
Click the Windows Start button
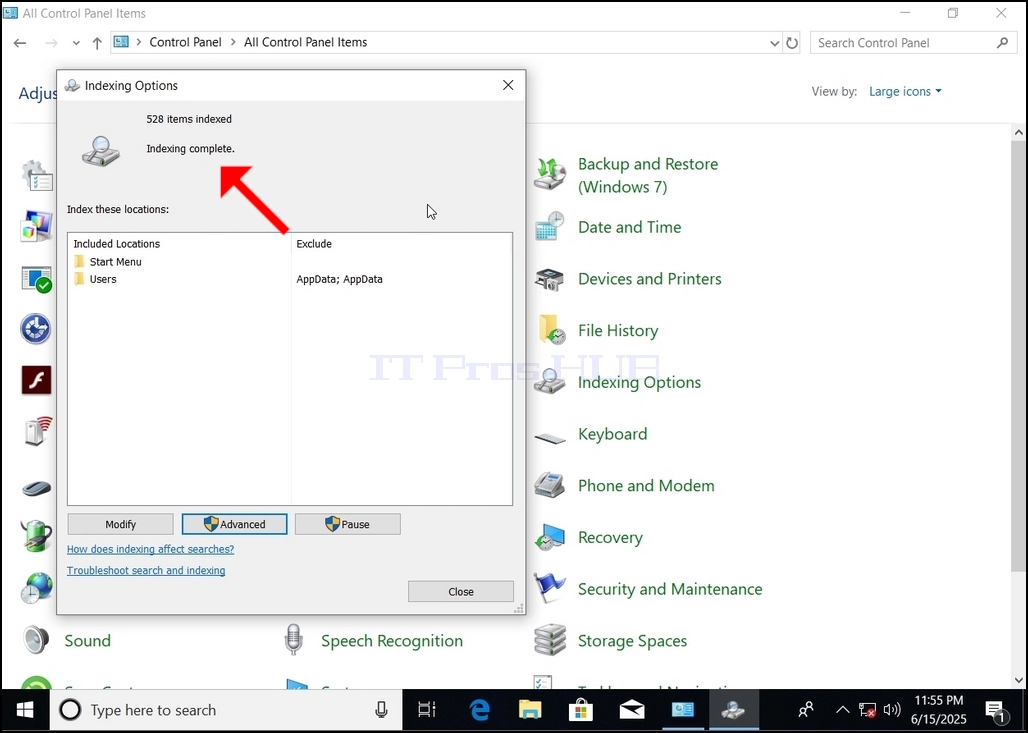[25, 710]
